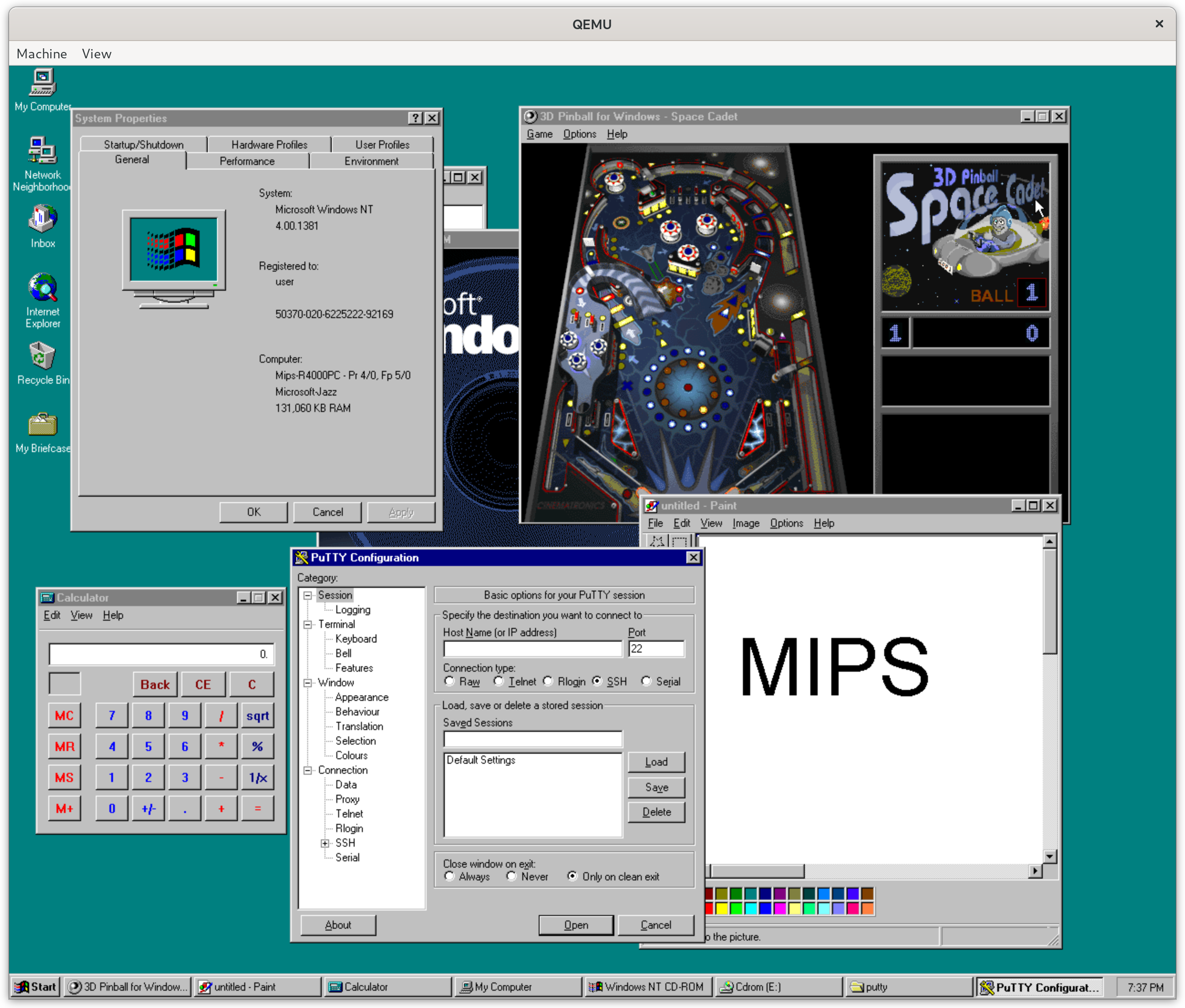Click the Paint vertical scrollbar up arrow
Screen dimensions: 1185x1008
point(1050,541)
